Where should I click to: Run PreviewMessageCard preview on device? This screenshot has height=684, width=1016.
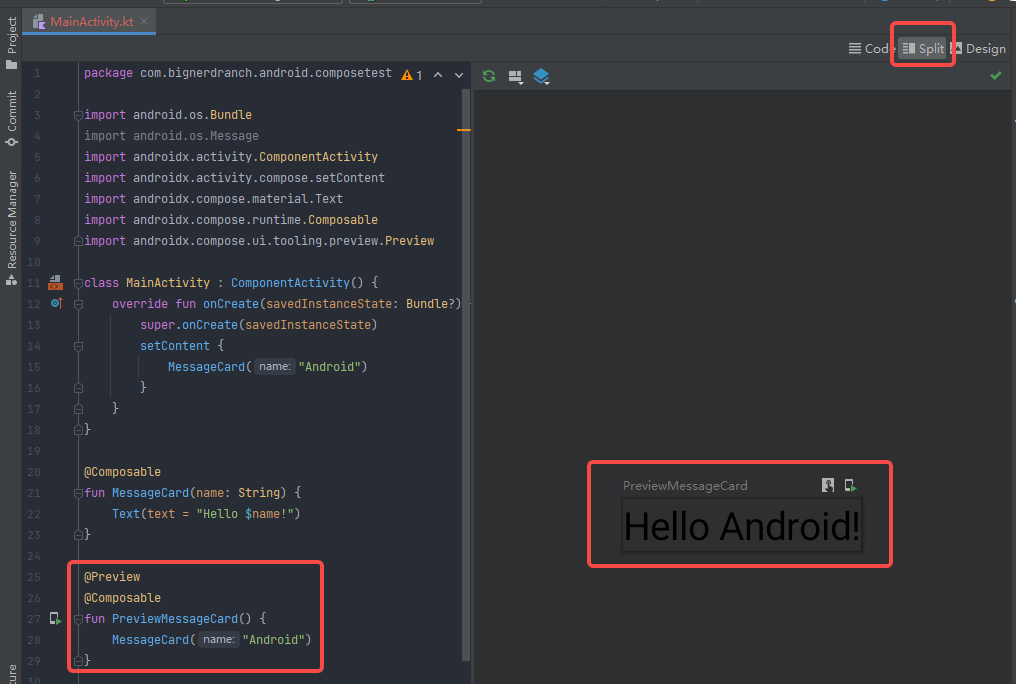tap(850, 485)
